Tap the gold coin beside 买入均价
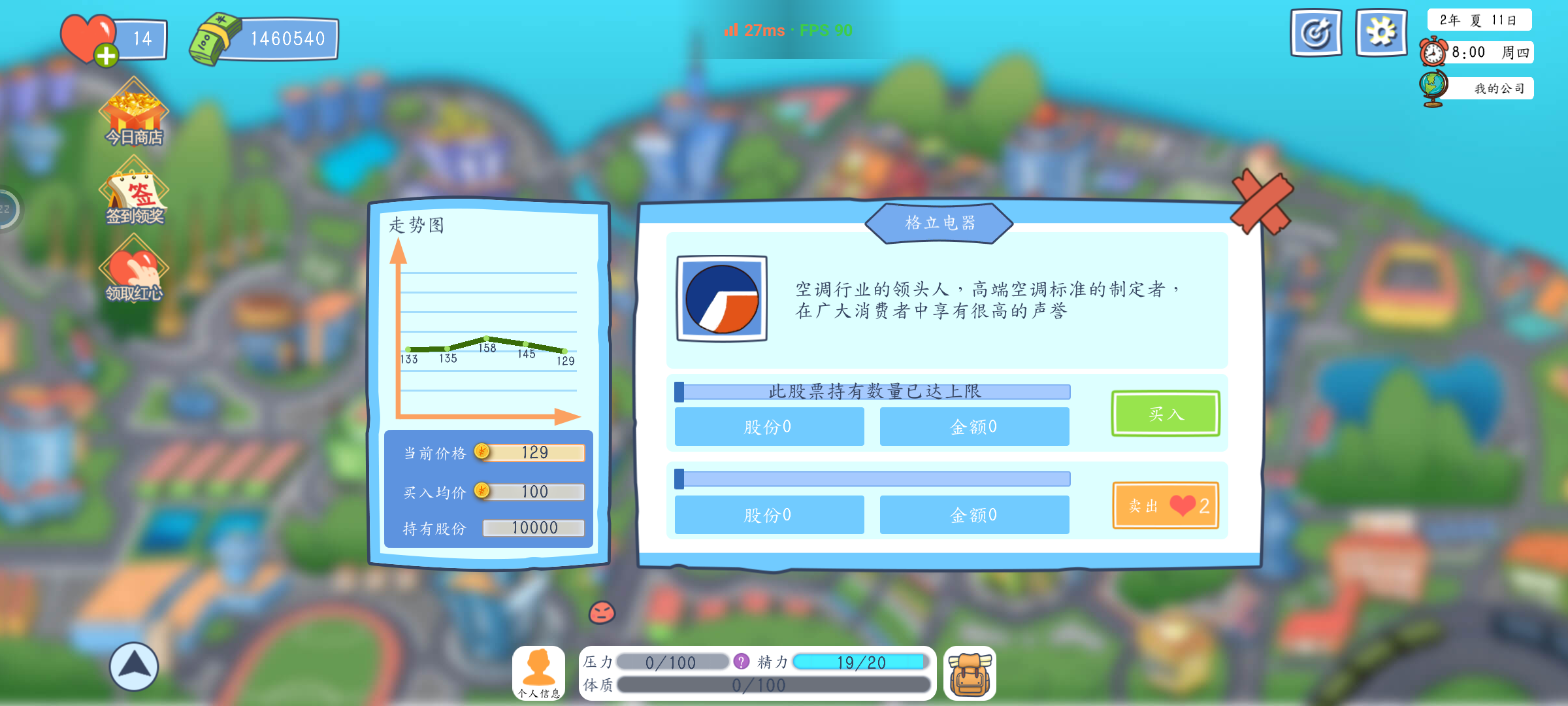Screen dimensions: 1568x706 pos(482,490)
